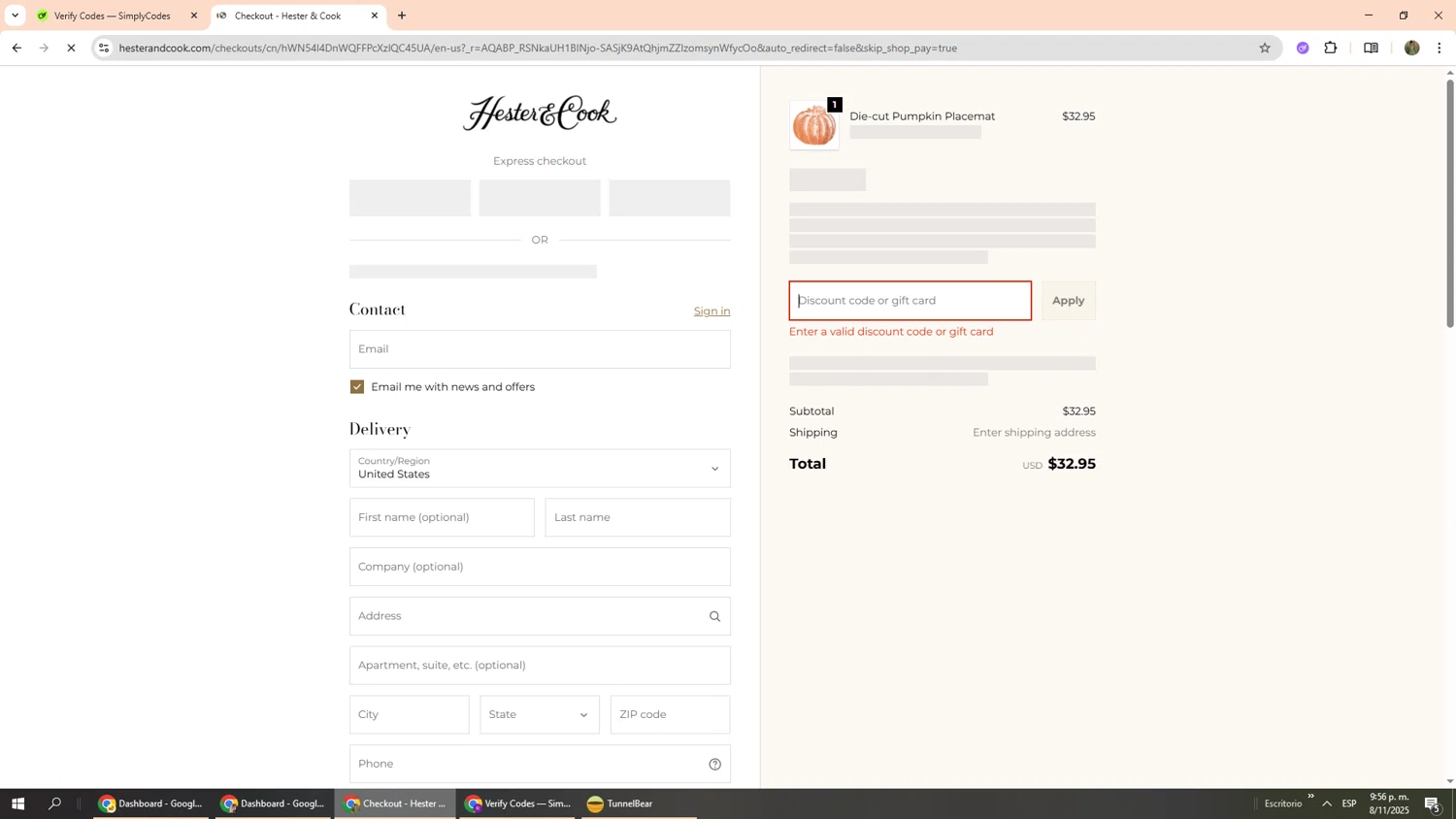Click the Last name field

point(638,517)
